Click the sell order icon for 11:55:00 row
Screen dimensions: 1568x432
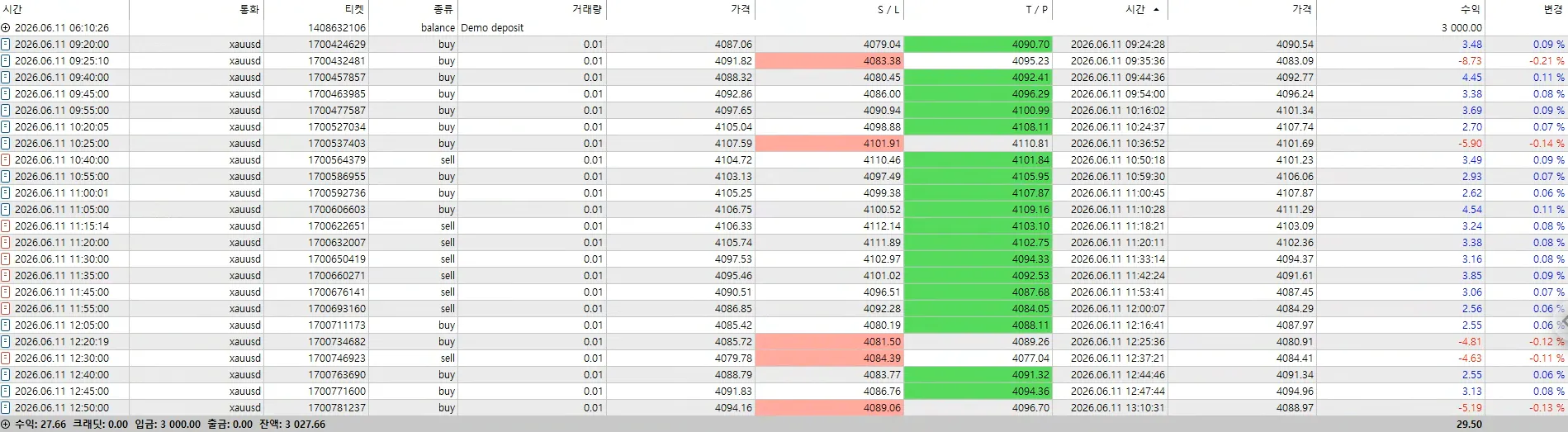coord(6,308)
